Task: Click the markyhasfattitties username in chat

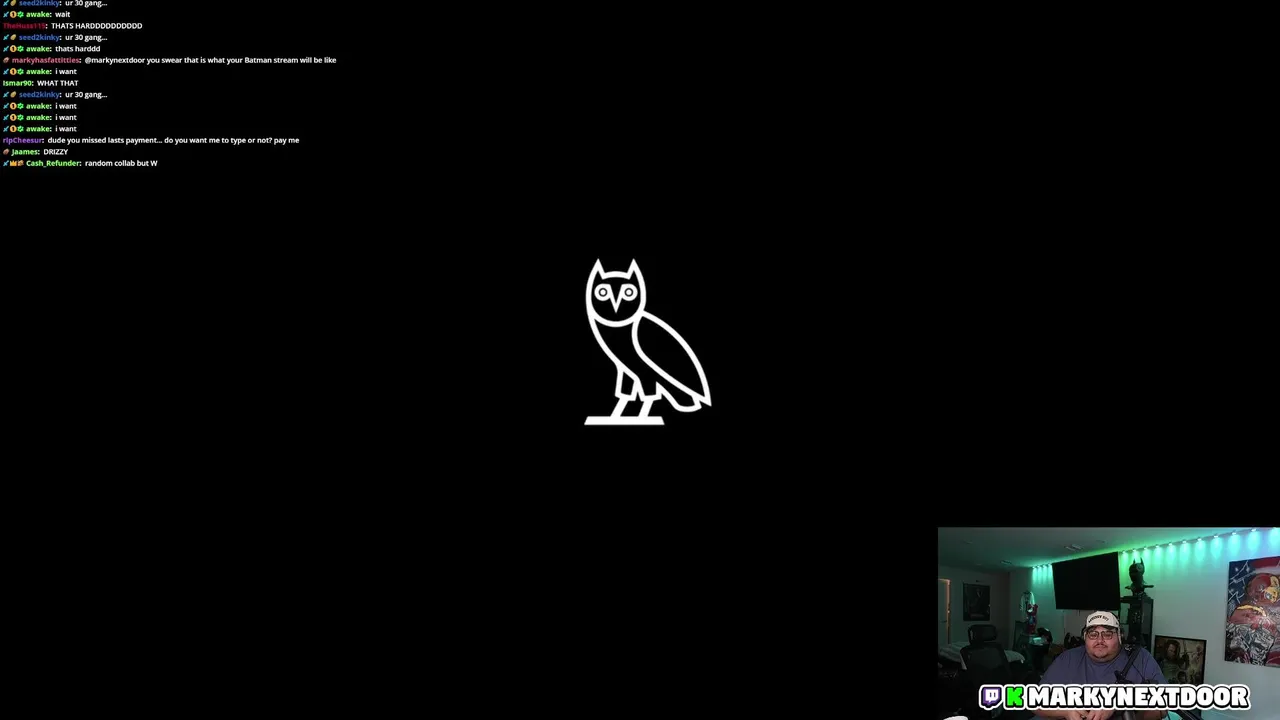Action: click(x=45, y=60)
